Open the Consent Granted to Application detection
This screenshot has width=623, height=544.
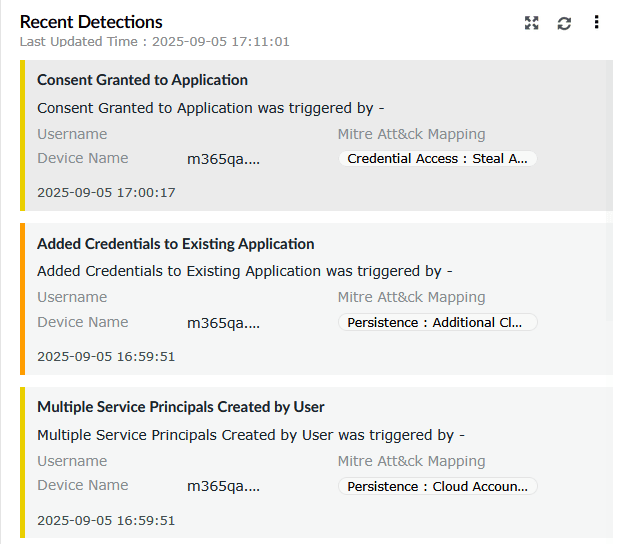click(x=142, y=80)
